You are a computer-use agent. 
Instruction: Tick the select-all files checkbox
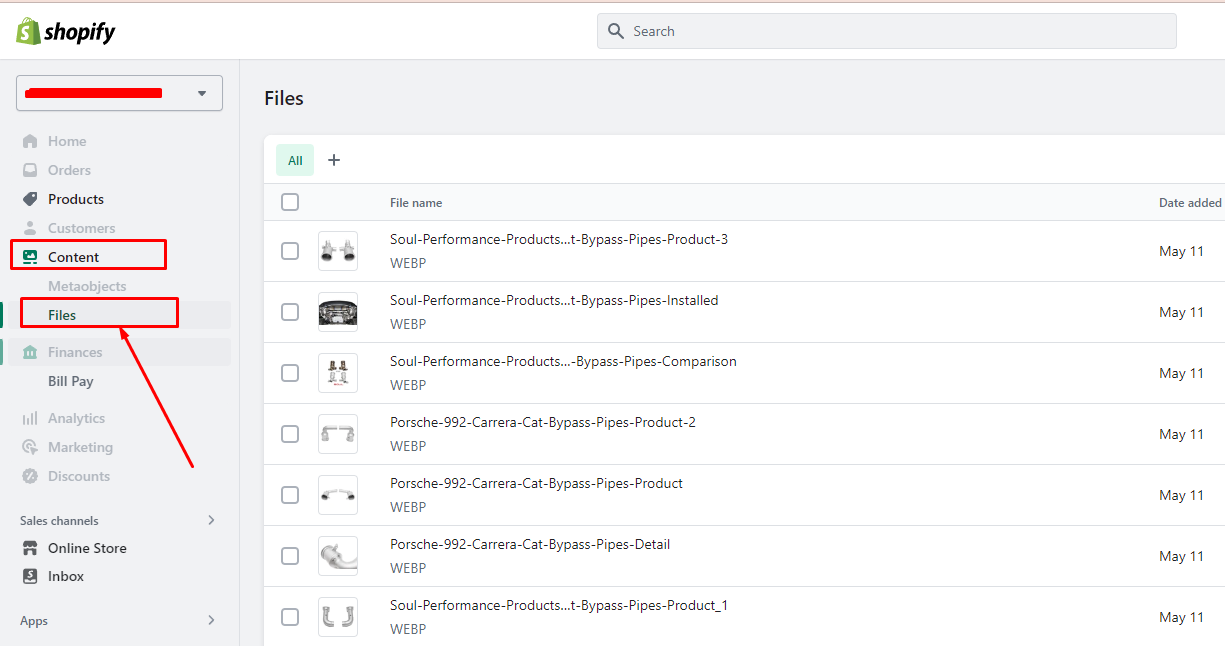290,202
